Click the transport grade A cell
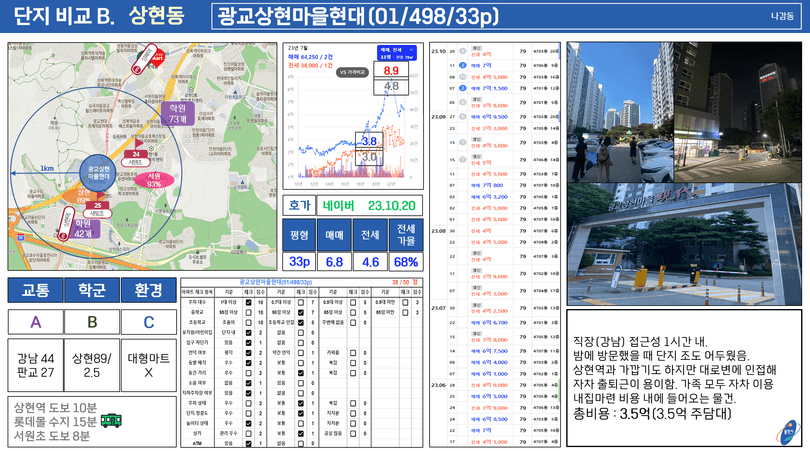 pyautogui.click(x=36, y=322)
